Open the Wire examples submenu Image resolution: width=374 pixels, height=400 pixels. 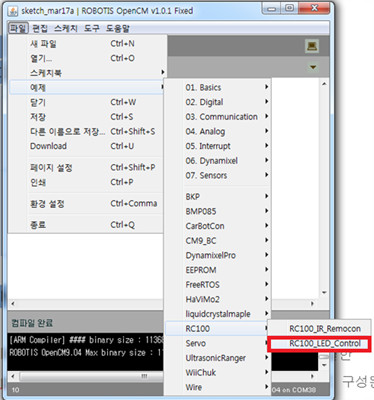(218, 388)
